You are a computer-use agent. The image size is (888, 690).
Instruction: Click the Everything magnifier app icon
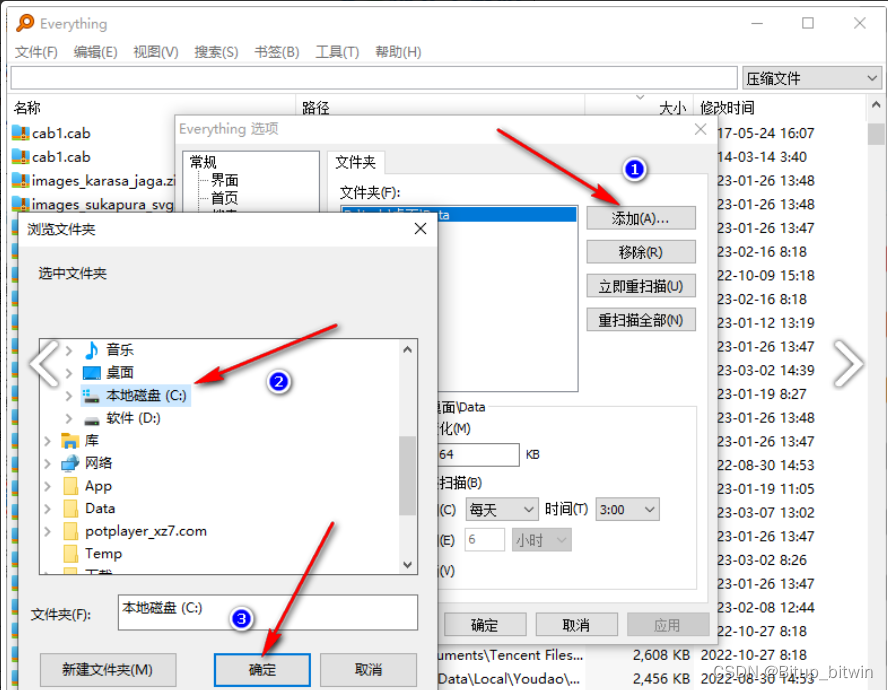(x=25, y=23)
